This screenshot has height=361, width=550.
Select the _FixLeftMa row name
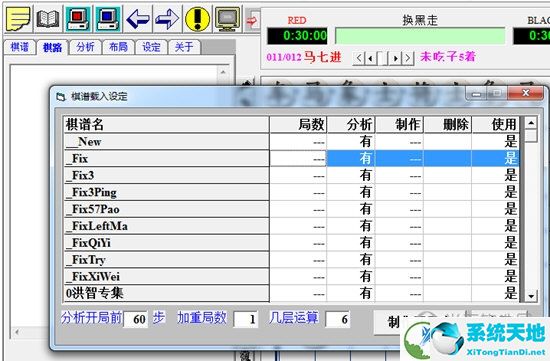tap(166, 226)
